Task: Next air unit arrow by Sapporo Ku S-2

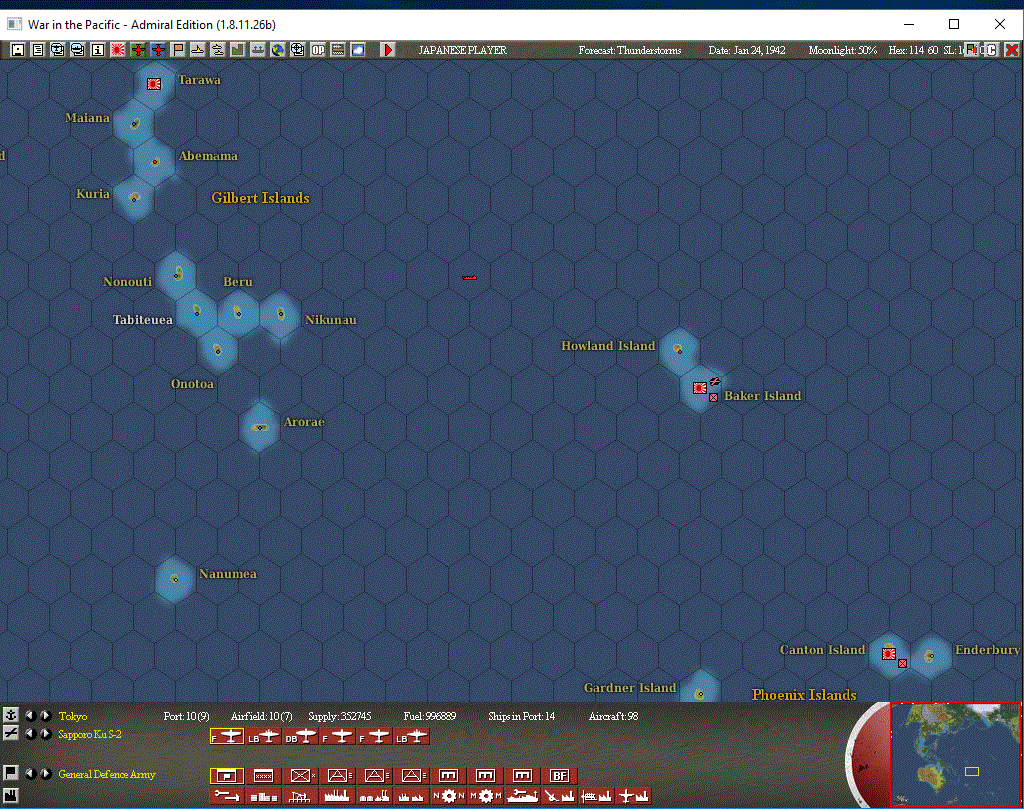Action: pyautogui.click(x=46, y=734)
